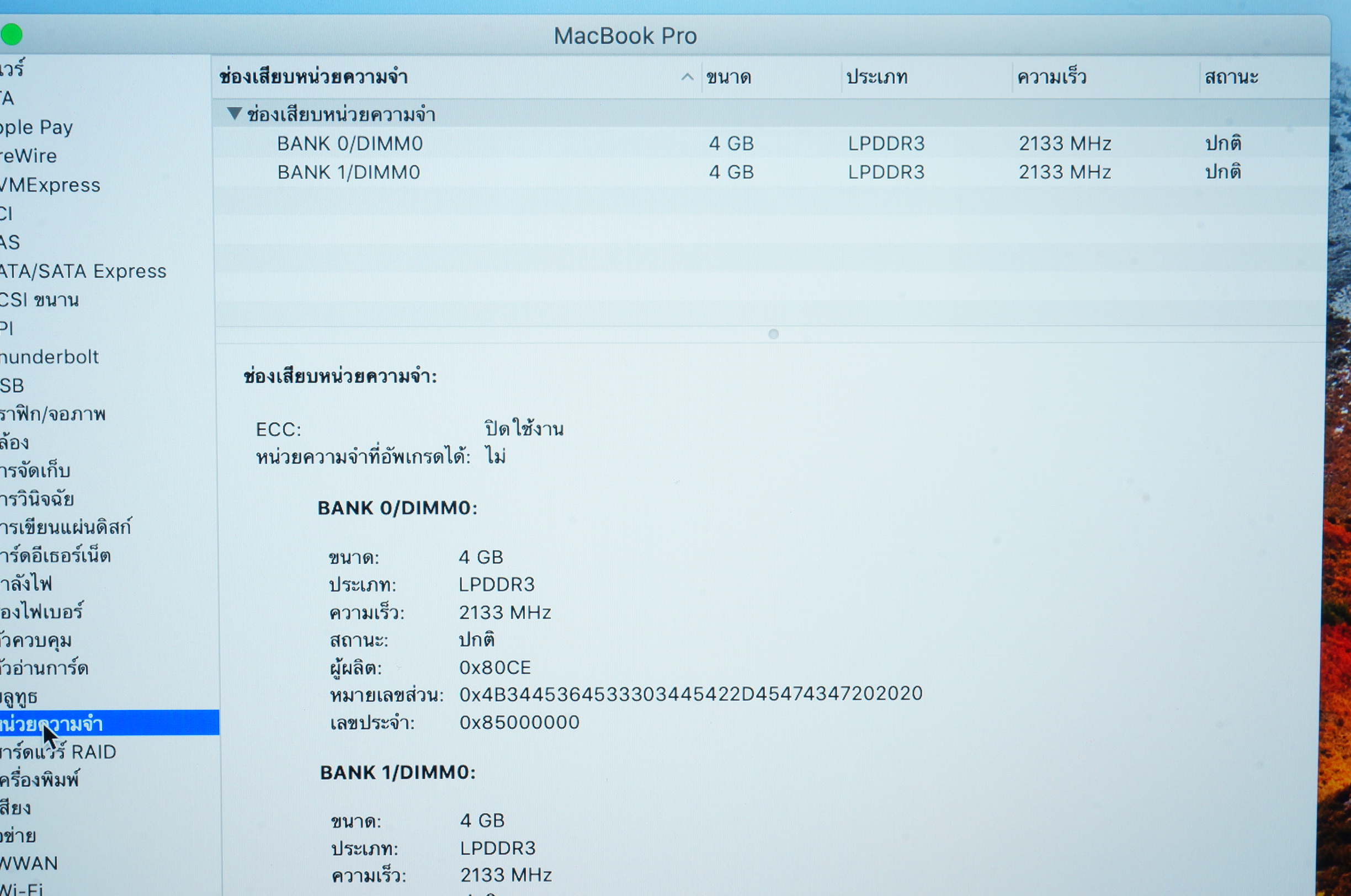Open ตัวอ่านการ์ด in sidebar
This screenshot has width=1351, height=896.
(45, 668)
